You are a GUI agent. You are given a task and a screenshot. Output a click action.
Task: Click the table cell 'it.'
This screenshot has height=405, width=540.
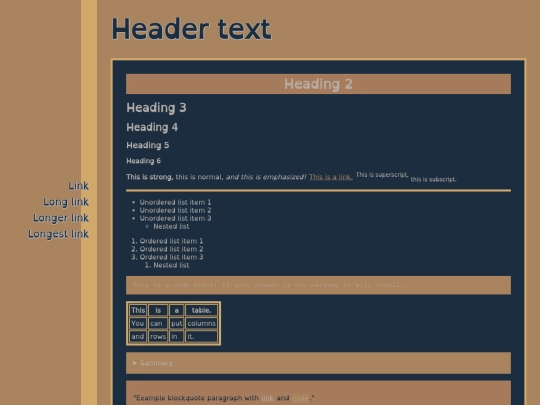[x=201, y=336]
